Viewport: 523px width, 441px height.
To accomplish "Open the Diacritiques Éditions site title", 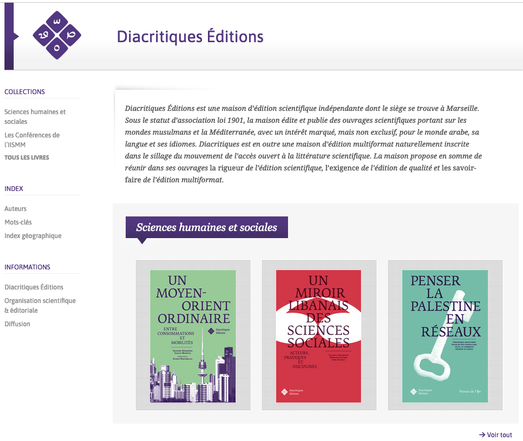I will coord(190,36).
